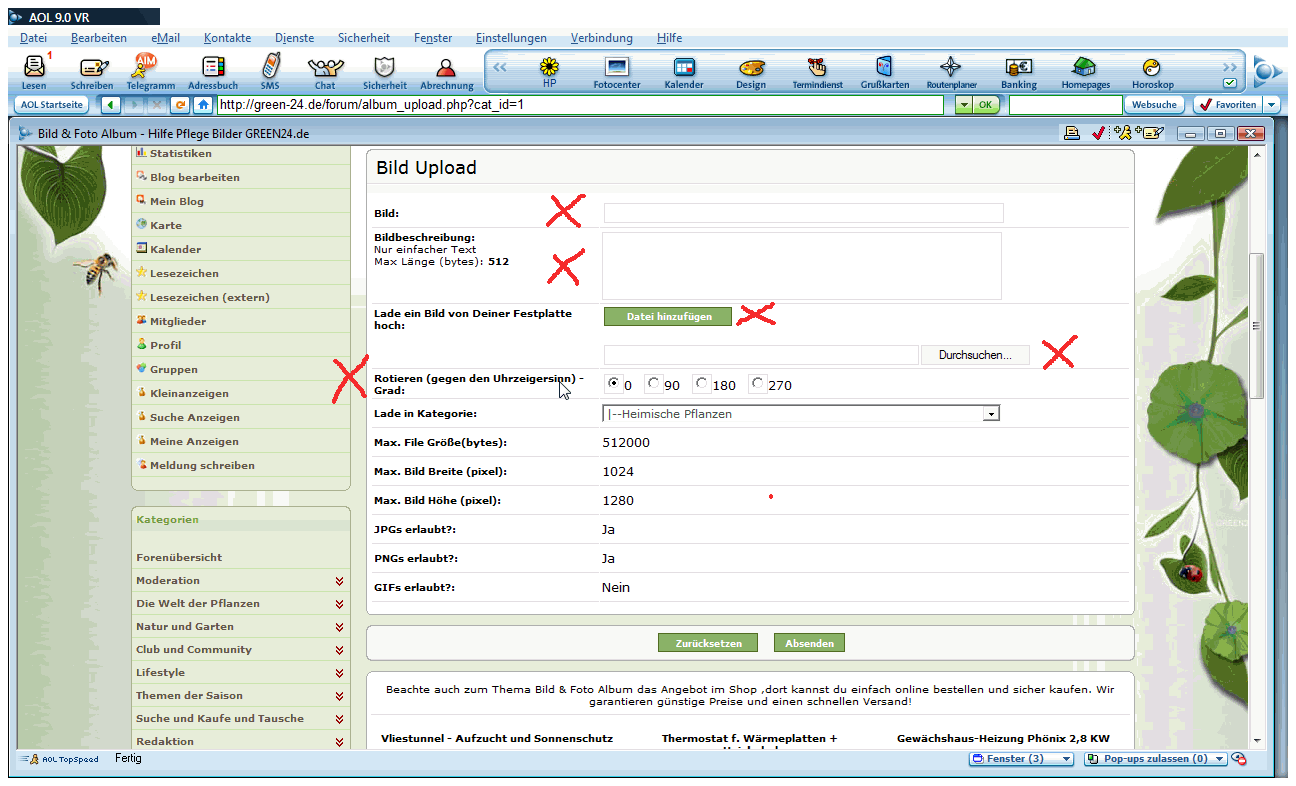
Task: Open the Favoriten dropdown arrow
Action: (1271, 104)
